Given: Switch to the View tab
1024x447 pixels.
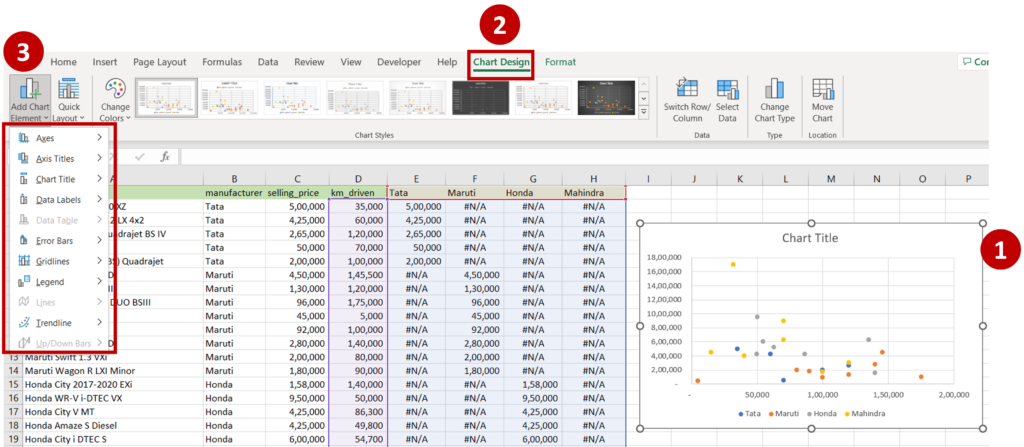Looking at the screenshot, I should coord(351,62).
